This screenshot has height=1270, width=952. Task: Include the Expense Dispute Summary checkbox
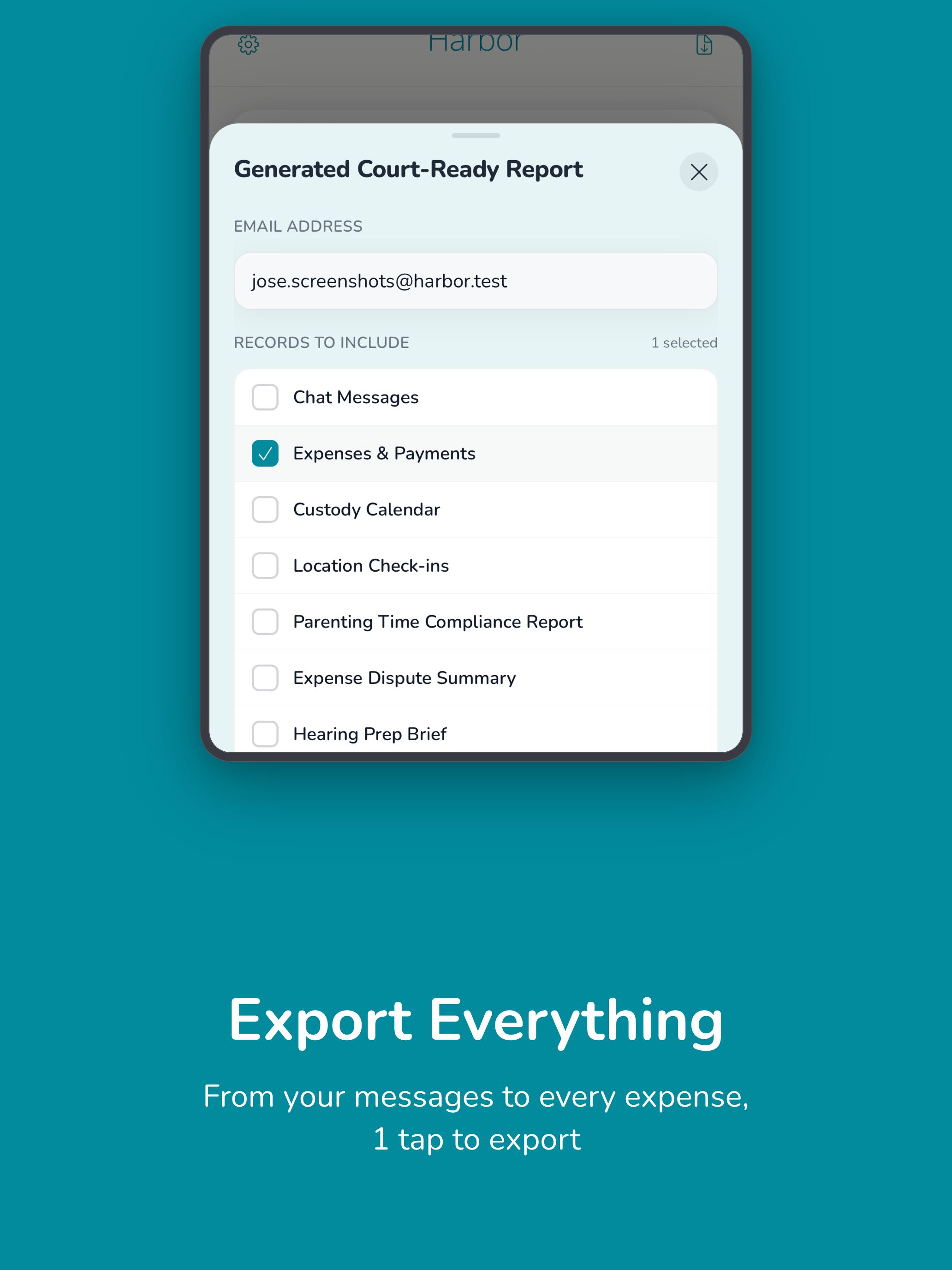265,678
